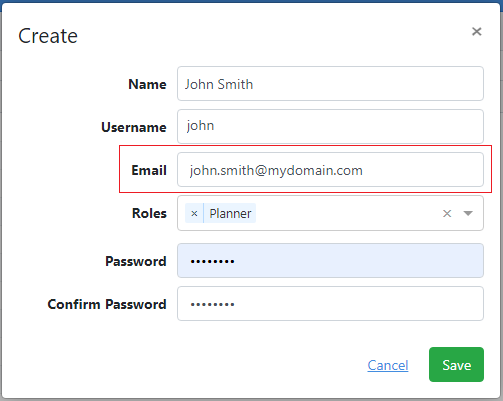Clear all selected roles
This screenshot has height=401, width=503.
(447, 213)
